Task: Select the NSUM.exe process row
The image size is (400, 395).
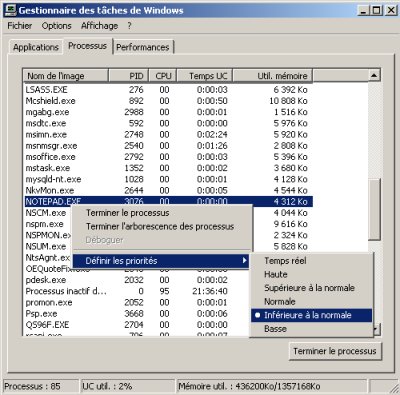Action: click(46, 247)
